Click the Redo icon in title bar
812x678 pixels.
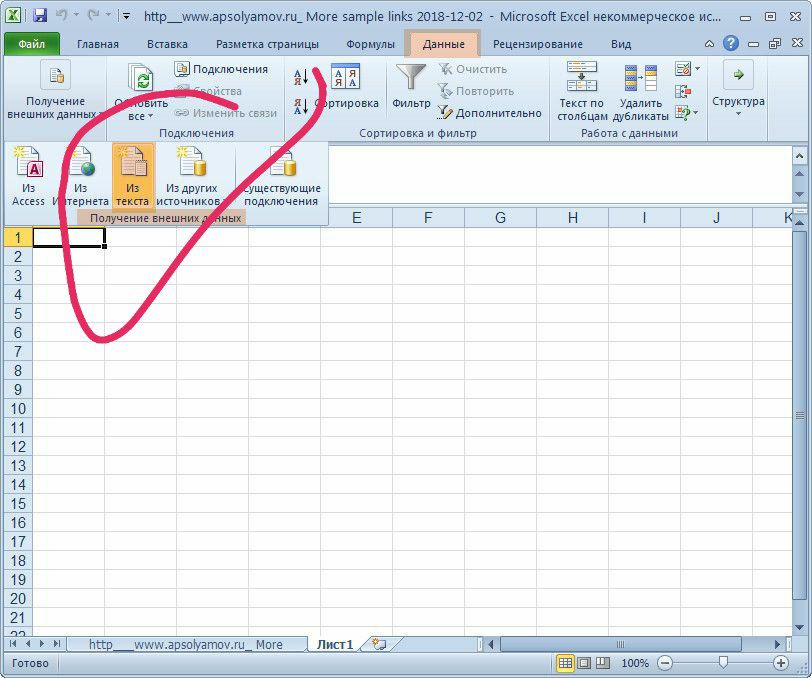(x=94, y=16)
